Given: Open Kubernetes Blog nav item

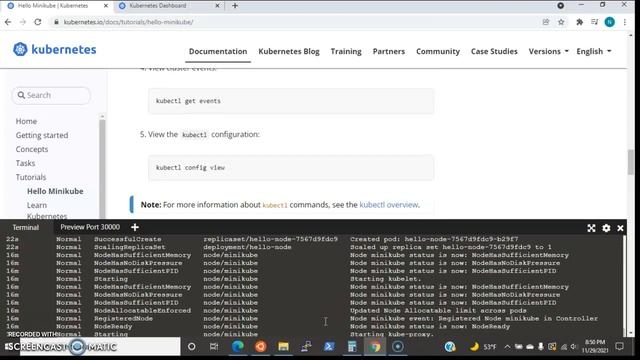Looking at the screenshot, I should click(x=289, y=51).
